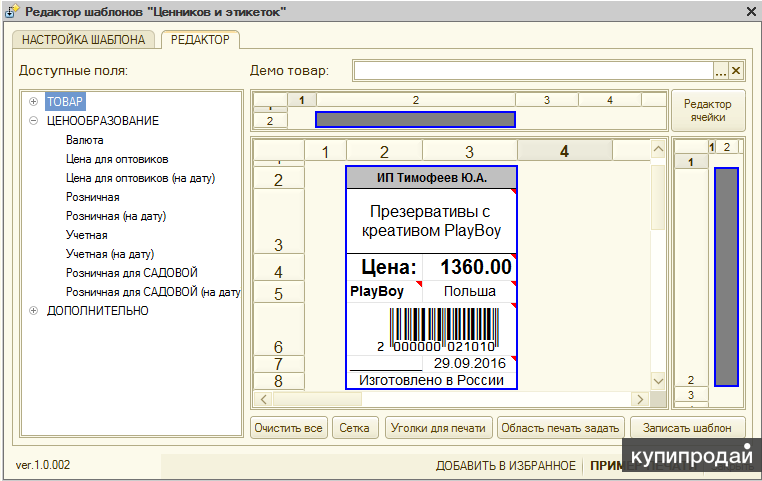
Task: Select column header 3 in main grid
Action: pos(469,151)
